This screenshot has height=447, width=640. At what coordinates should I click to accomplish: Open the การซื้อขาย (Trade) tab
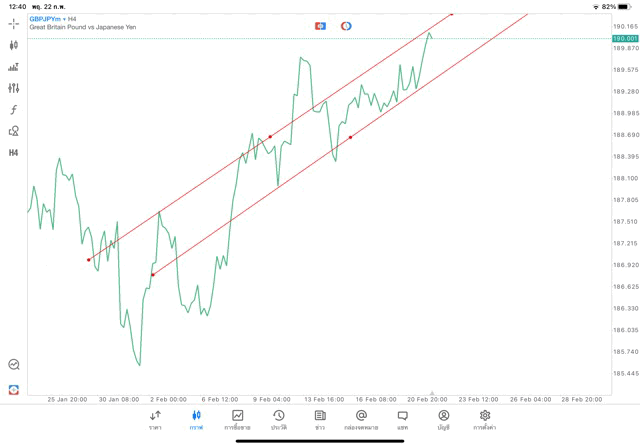coord(237,419)
